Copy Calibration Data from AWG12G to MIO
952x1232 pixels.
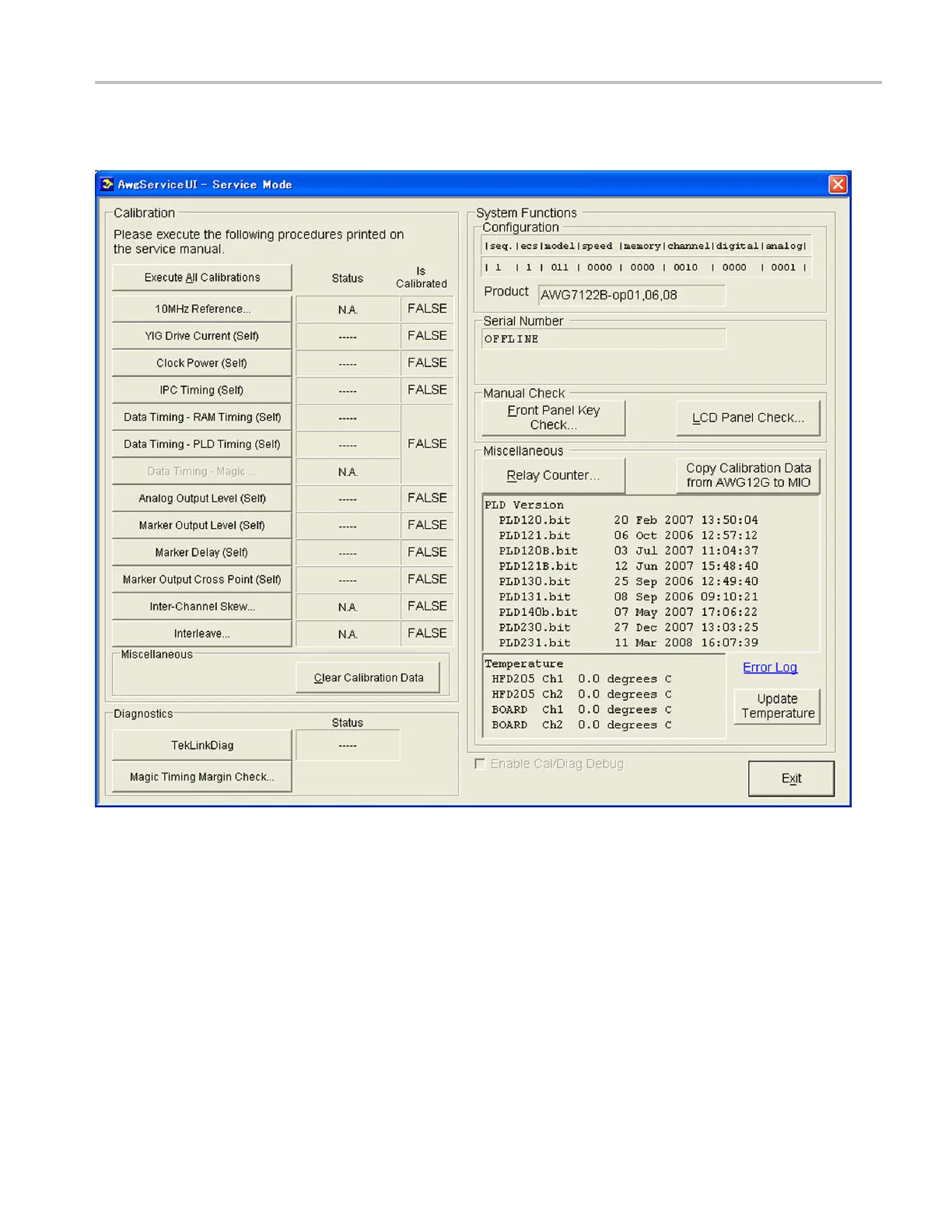point(748,475)
